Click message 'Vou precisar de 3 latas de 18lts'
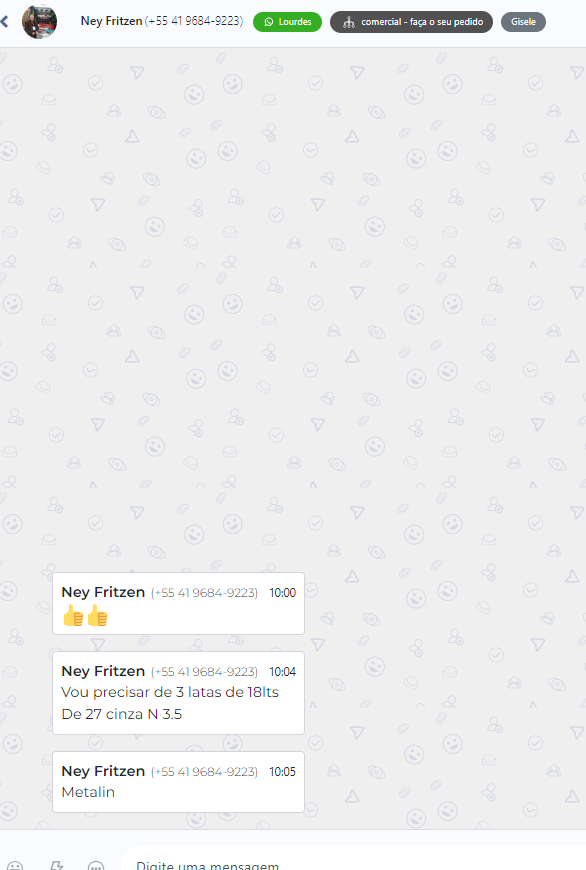 pos(170,692)
